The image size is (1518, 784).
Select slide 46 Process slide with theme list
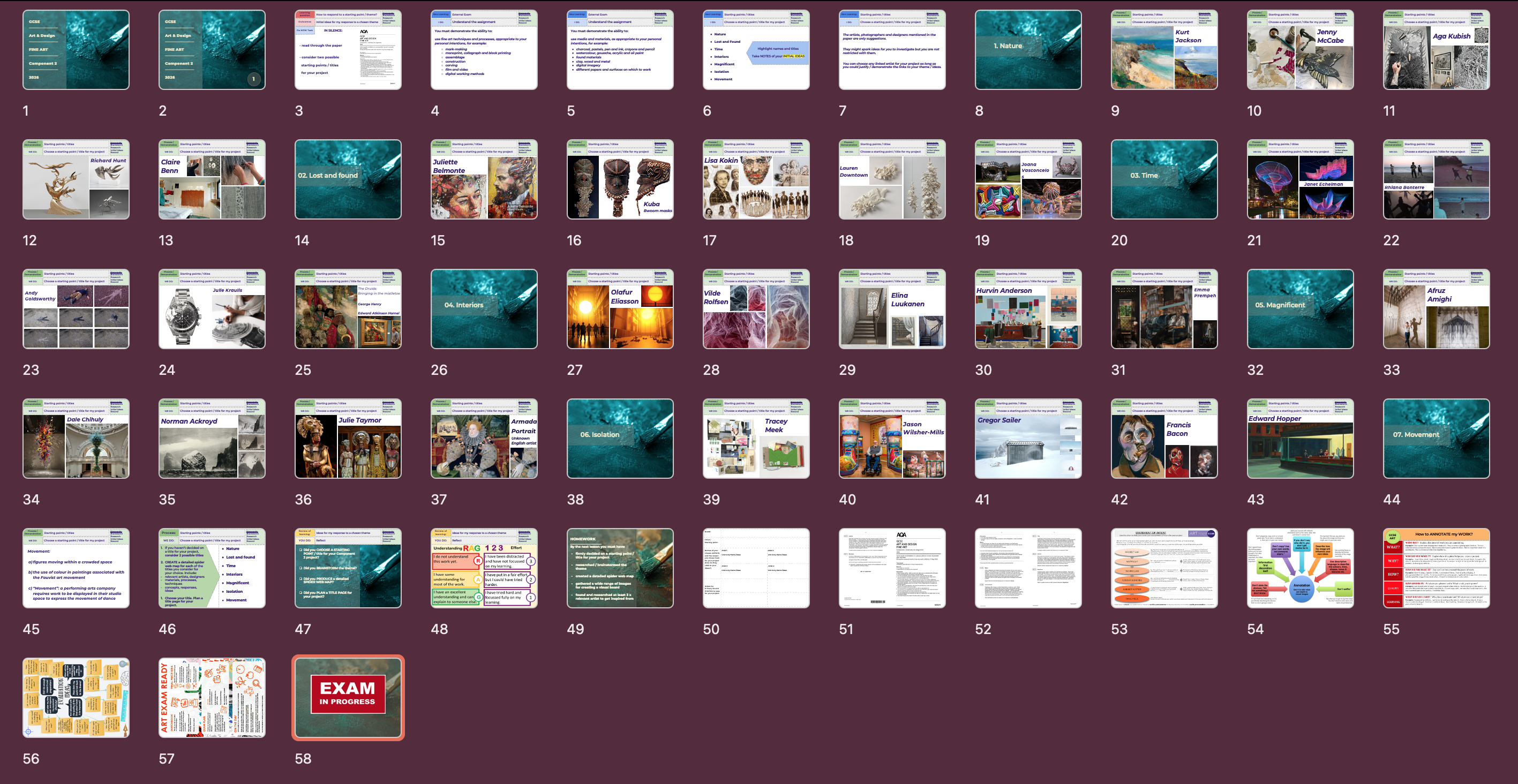tap(212, 568)
